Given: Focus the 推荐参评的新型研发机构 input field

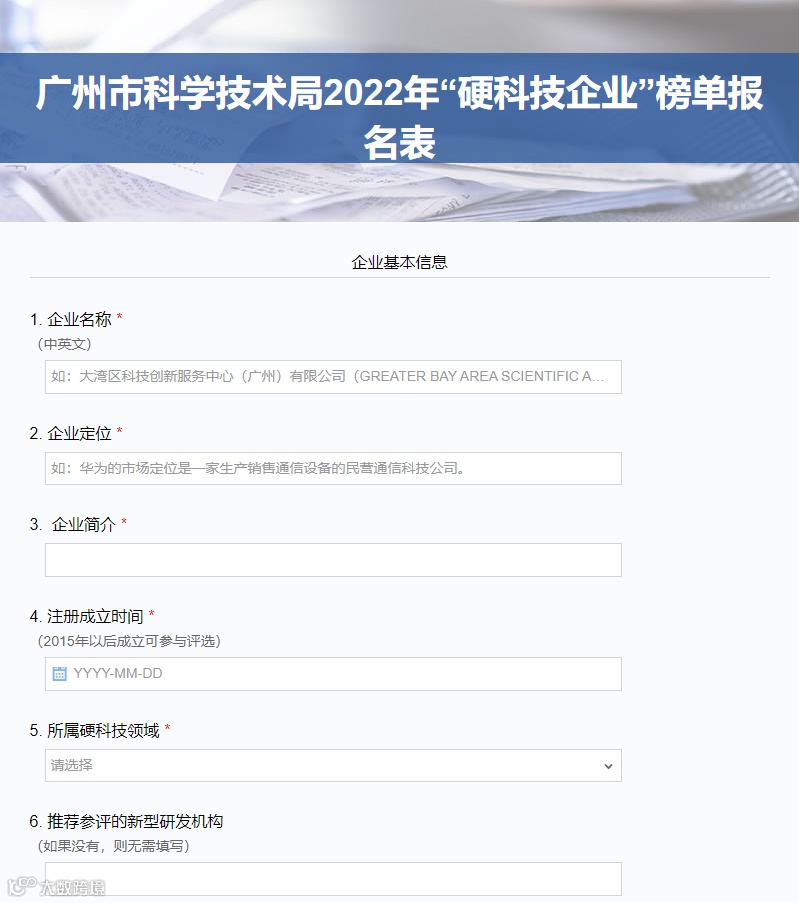Looking at the screenshot, I should pos(333,879).
